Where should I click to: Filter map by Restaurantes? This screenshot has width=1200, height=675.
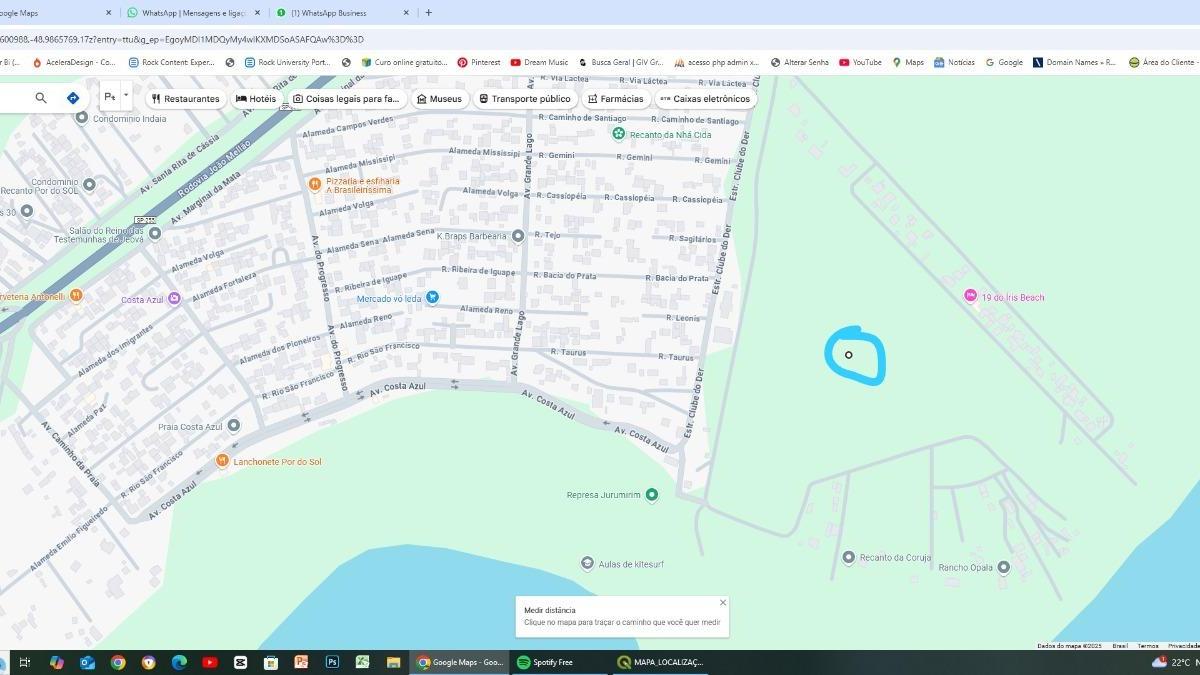pyautogui.click(x=186, y=99)
